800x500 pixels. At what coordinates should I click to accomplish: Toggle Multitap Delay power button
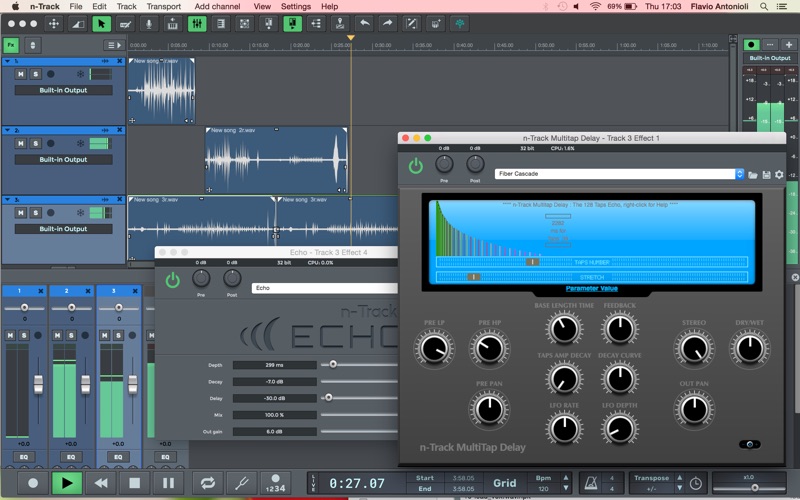coord(416,166)
